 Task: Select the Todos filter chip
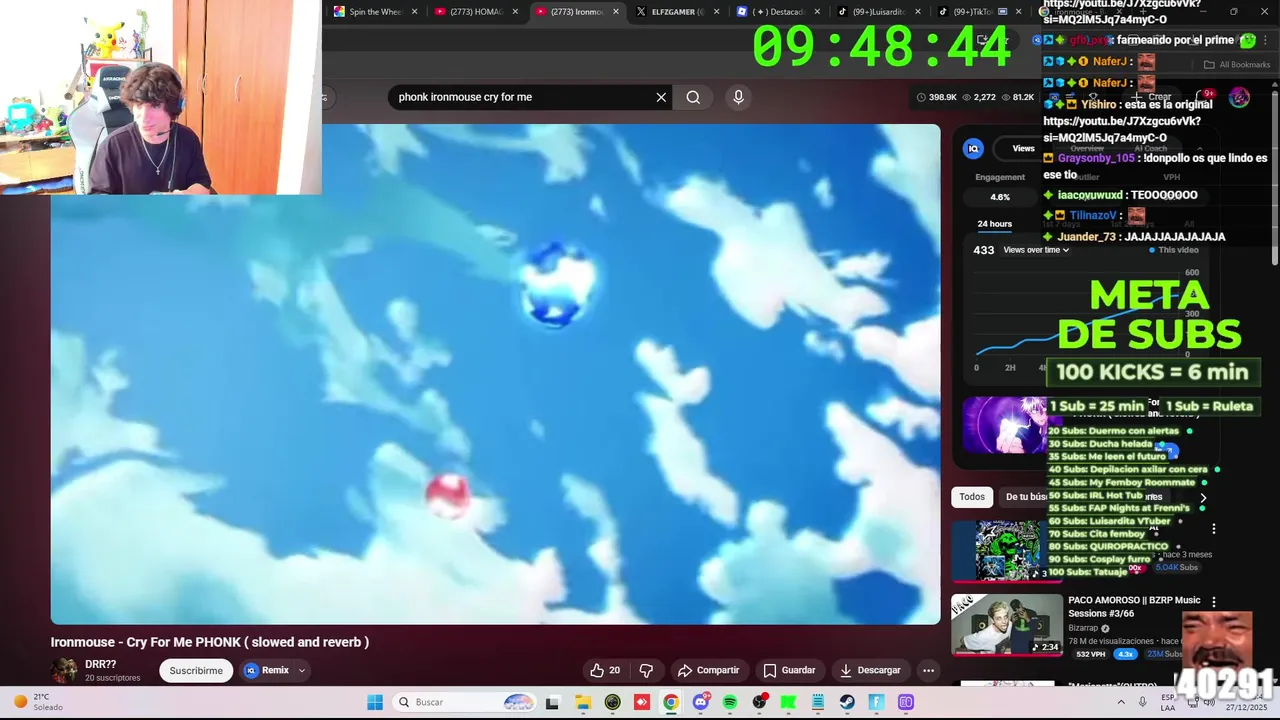(972, 497)
